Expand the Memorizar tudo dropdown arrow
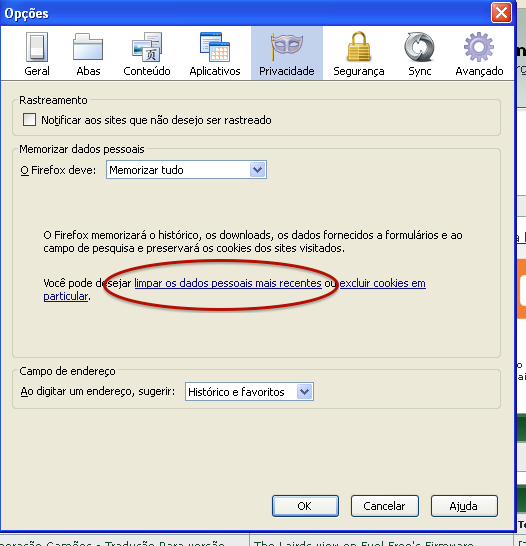 click(258, 170)
